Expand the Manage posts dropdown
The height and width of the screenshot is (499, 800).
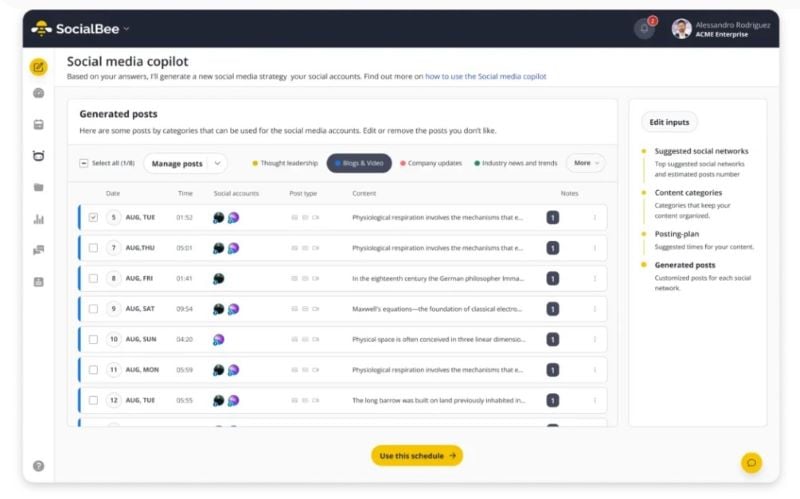(x=185, y=163)
